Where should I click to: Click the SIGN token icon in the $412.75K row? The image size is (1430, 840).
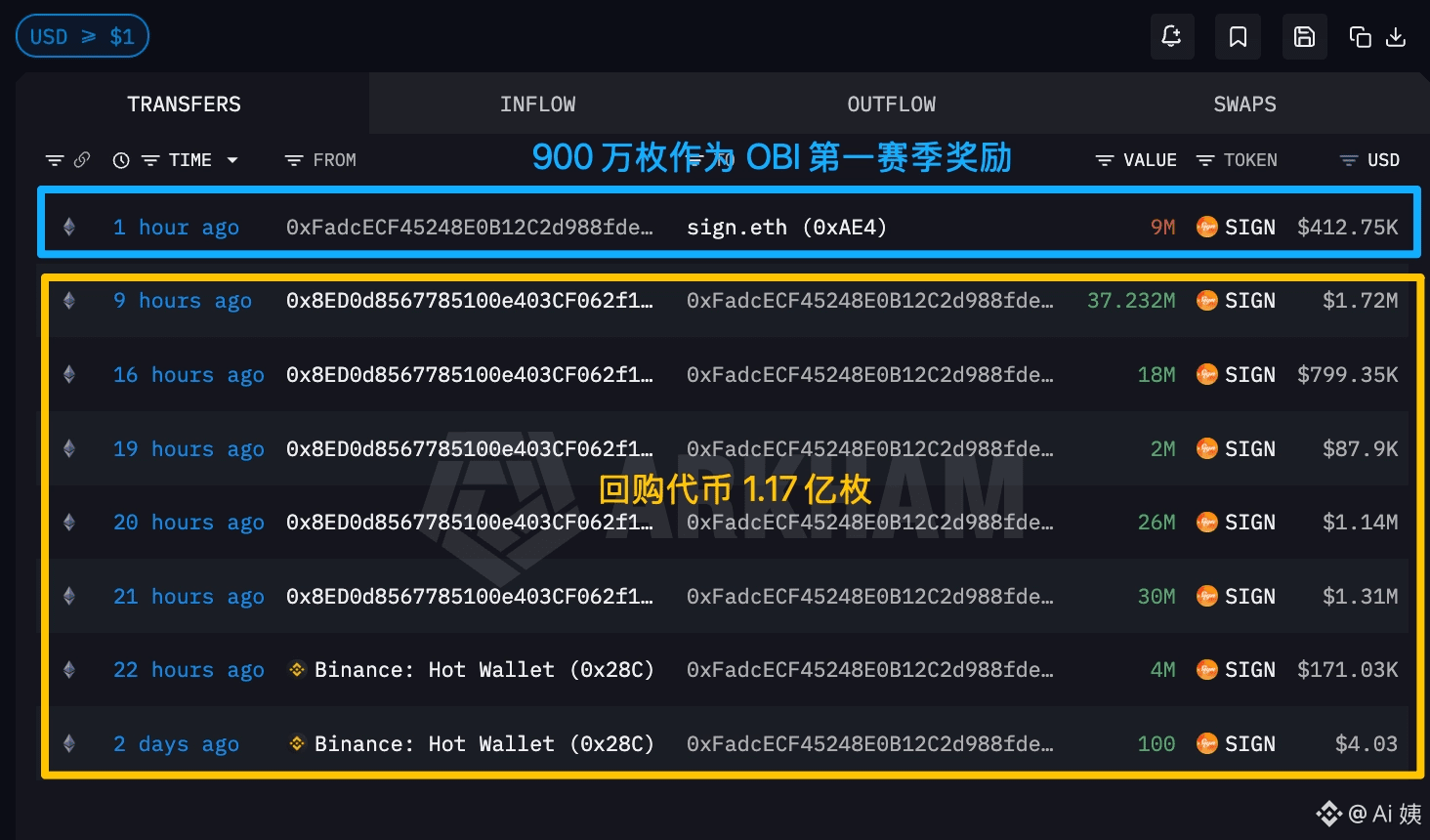[1207, 227]
